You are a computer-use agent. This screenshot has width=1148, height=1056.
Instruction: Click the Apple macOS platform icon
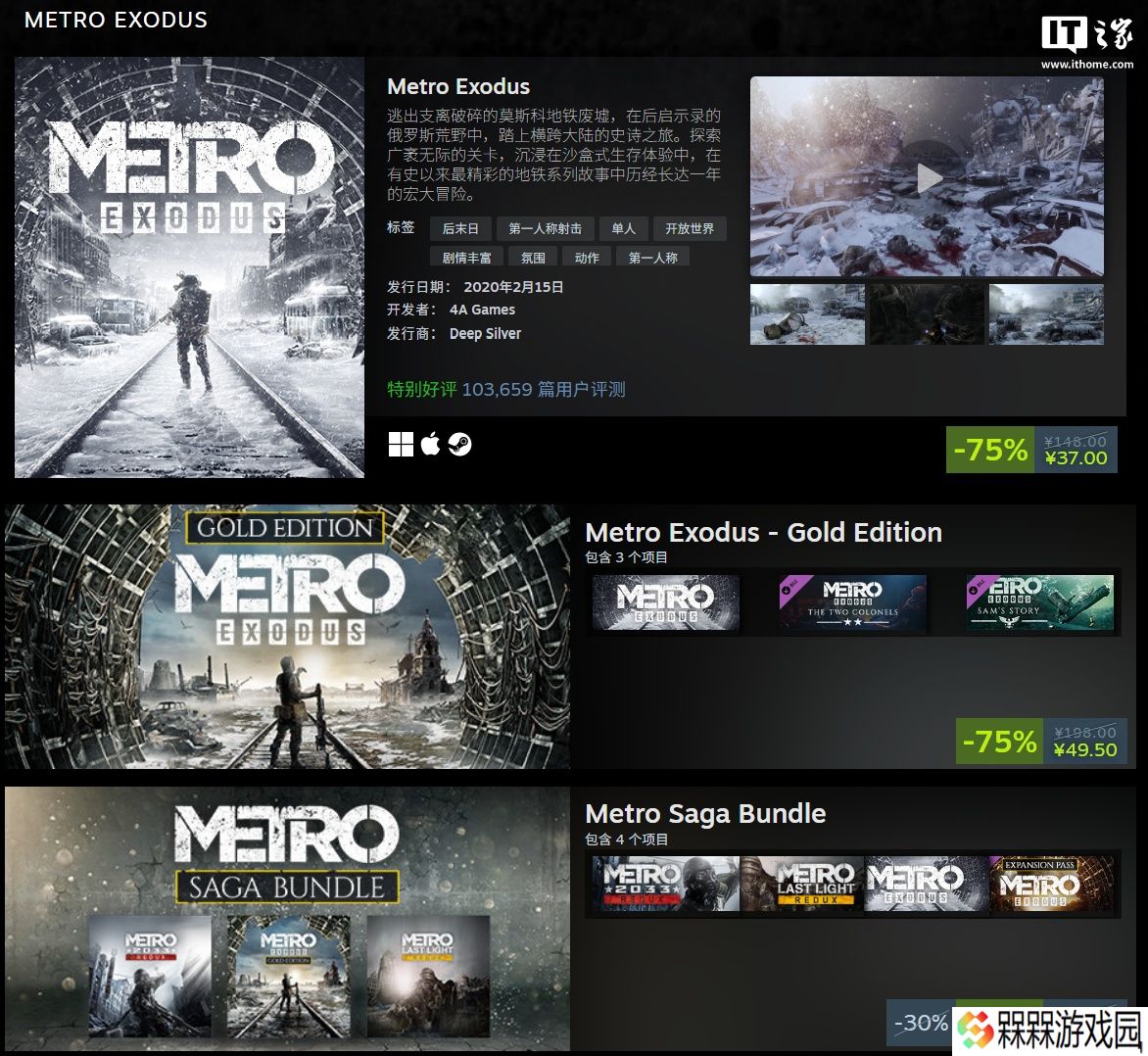[x=431, y=443]
